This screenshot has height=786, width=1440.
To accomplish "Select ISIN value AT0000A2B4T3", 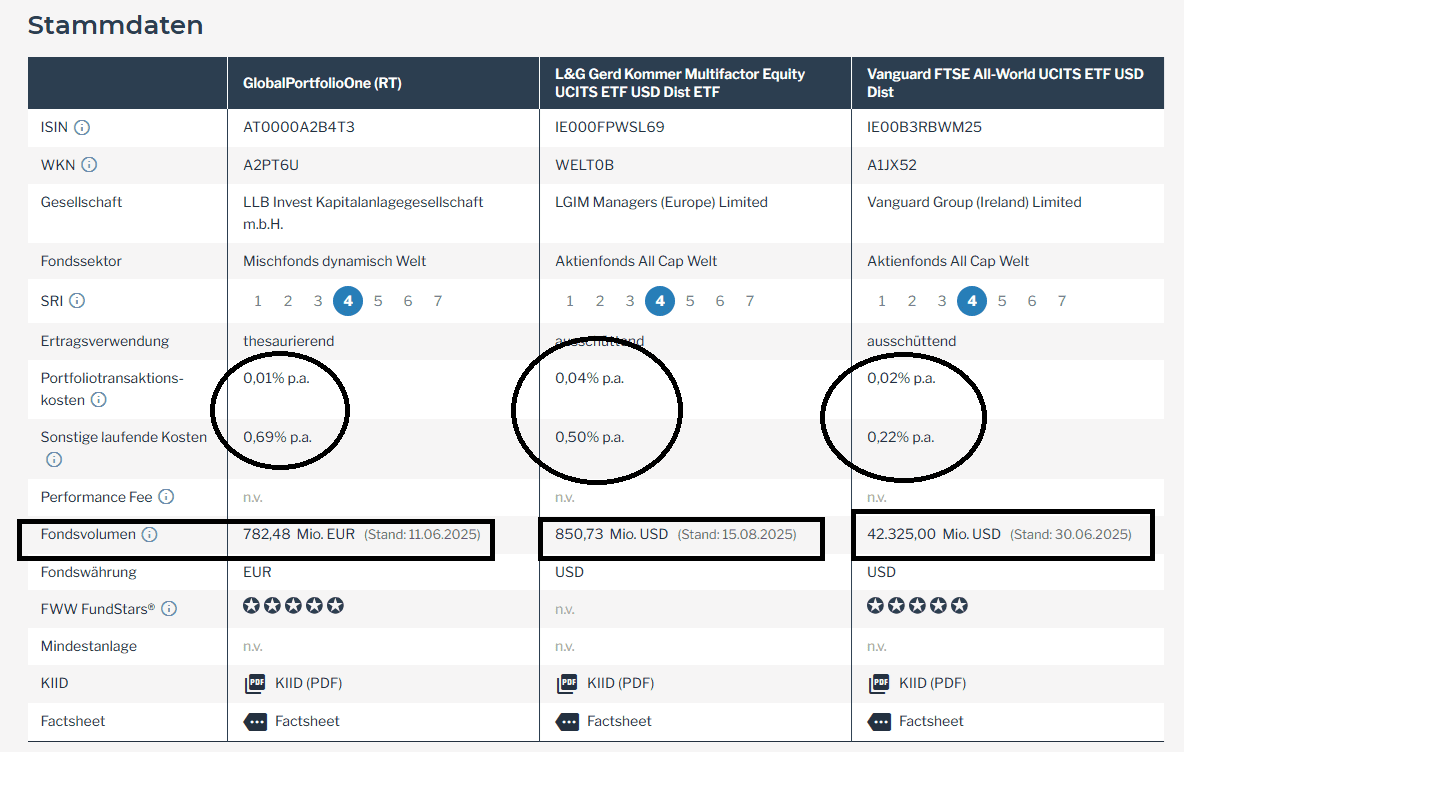I will (299, 127).
